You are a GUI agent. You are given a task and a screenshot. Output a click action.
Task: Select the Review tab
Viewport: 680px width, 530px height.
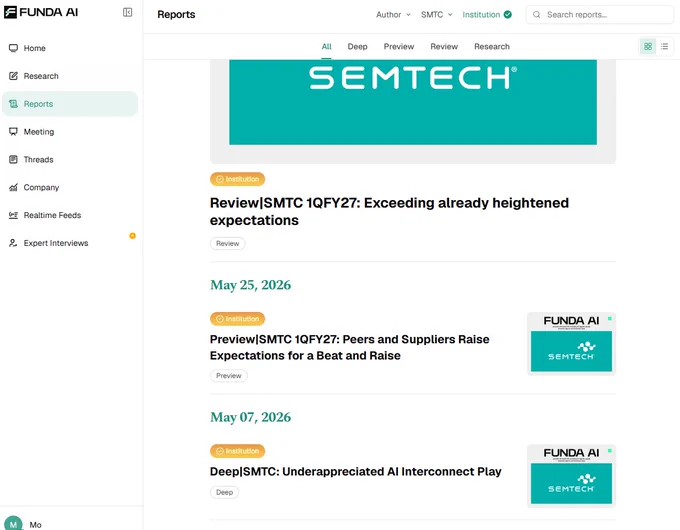(444, 46)
